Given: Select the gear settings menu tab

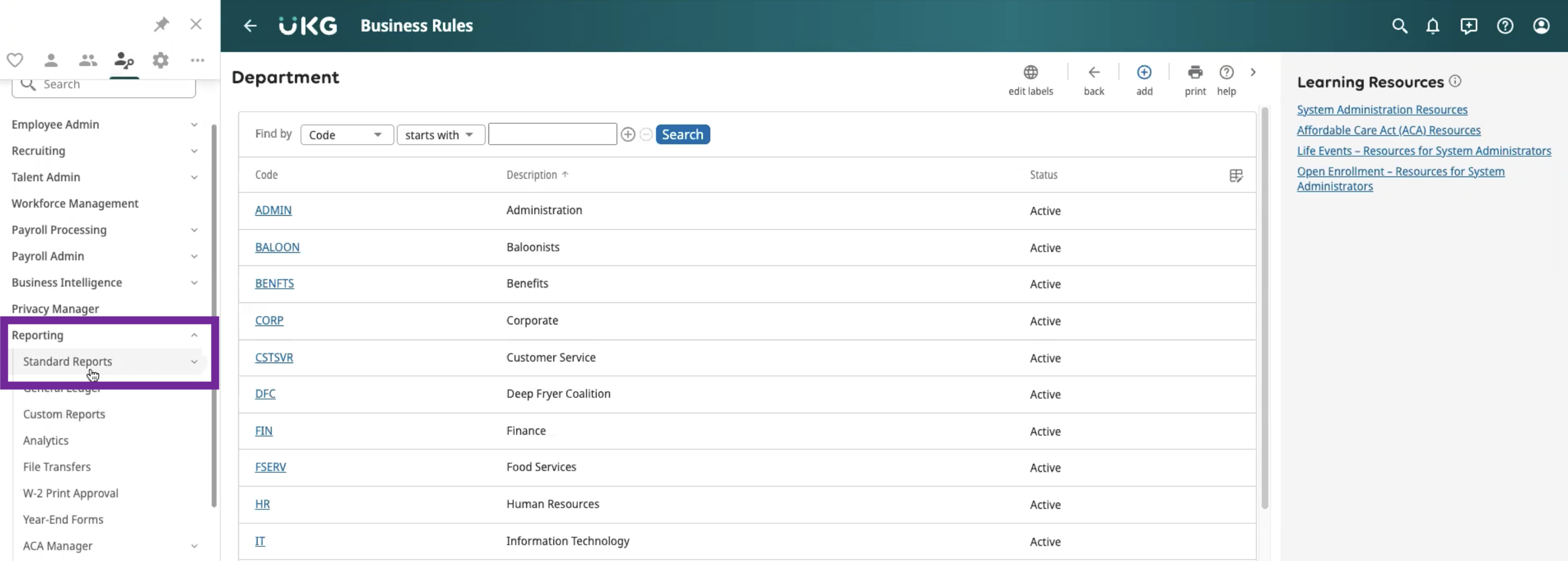Looking at the screenshot, I should pos(161,60).
